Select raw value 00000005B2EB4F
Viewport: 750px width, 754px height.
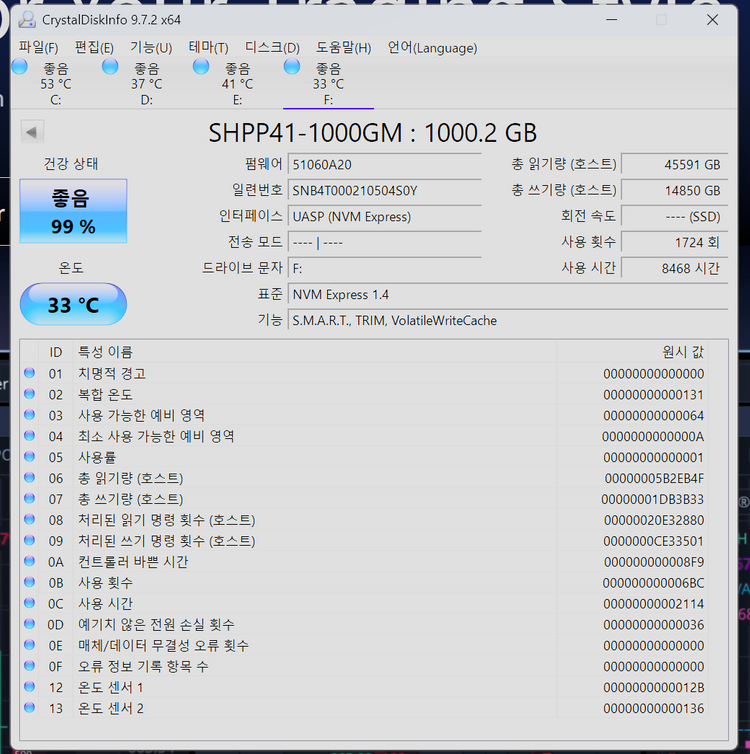tap(654, 478)
